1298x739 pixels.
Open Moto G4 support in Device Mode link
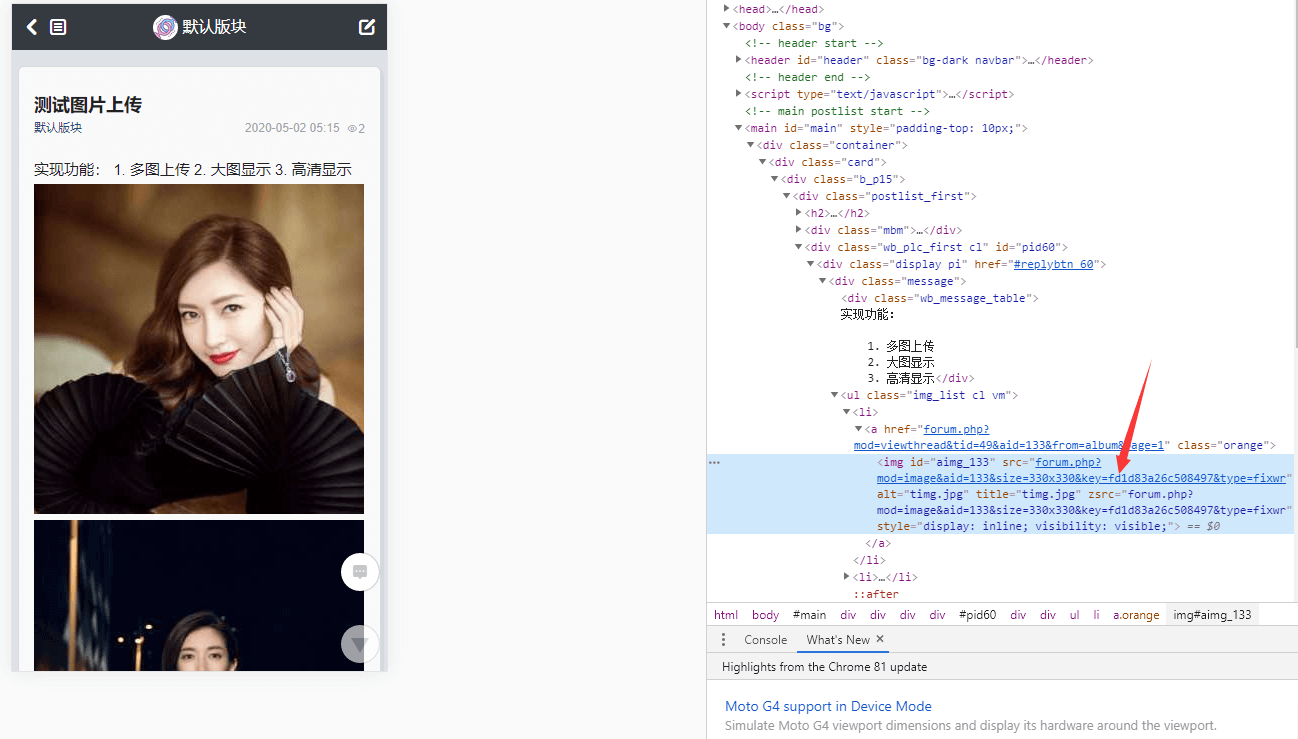(x=828, y=706)
